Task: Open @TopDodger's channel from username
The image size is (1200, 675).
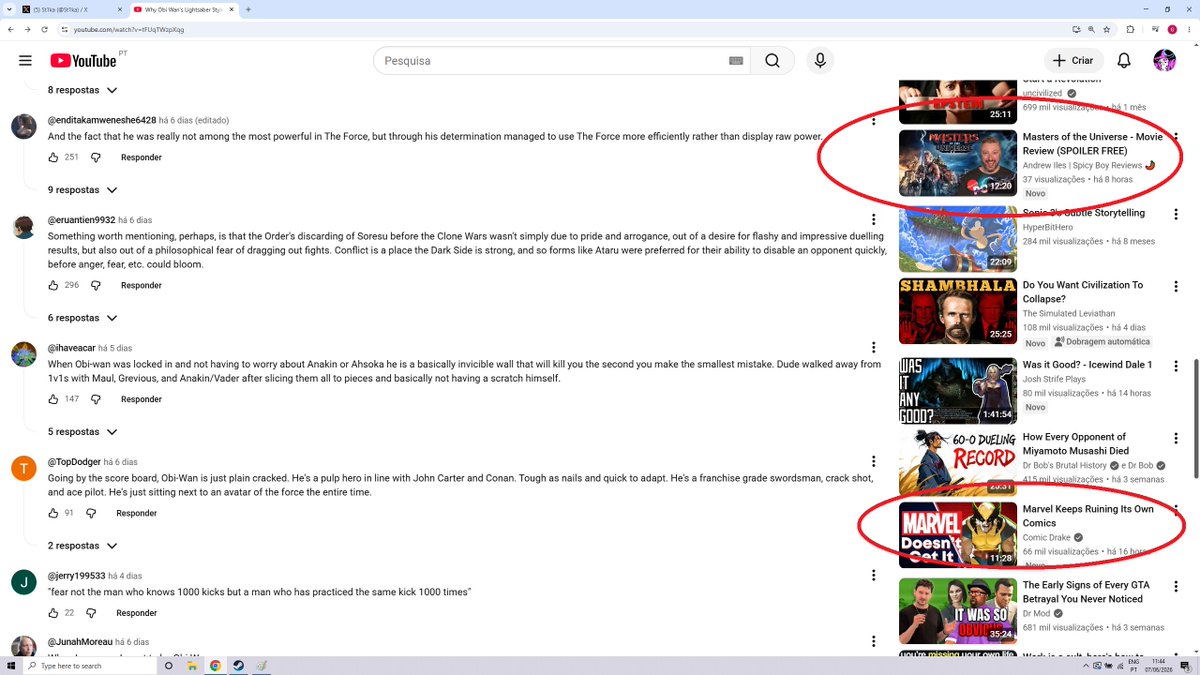Action: tap(74, 462)
